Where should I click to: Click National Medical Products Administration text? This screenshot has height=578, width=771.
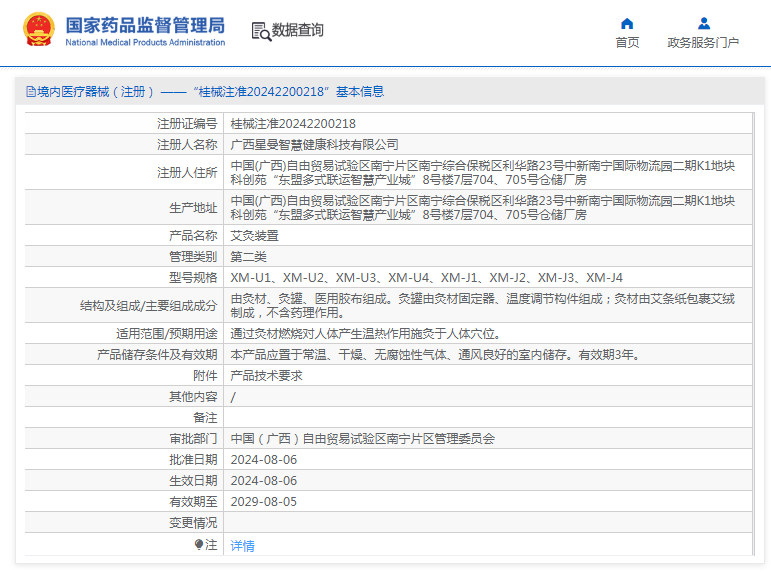[145, 43]
